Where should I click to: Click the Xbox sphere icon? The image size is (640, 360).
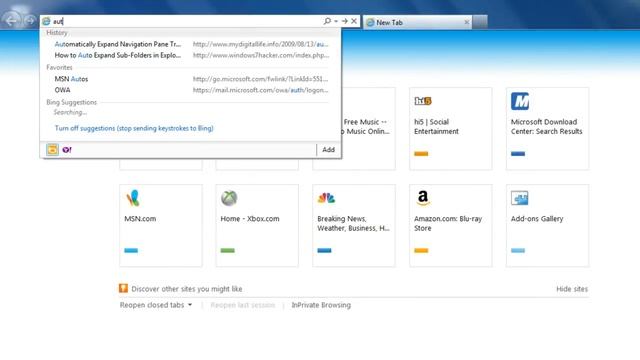click(x=229, y=198)
